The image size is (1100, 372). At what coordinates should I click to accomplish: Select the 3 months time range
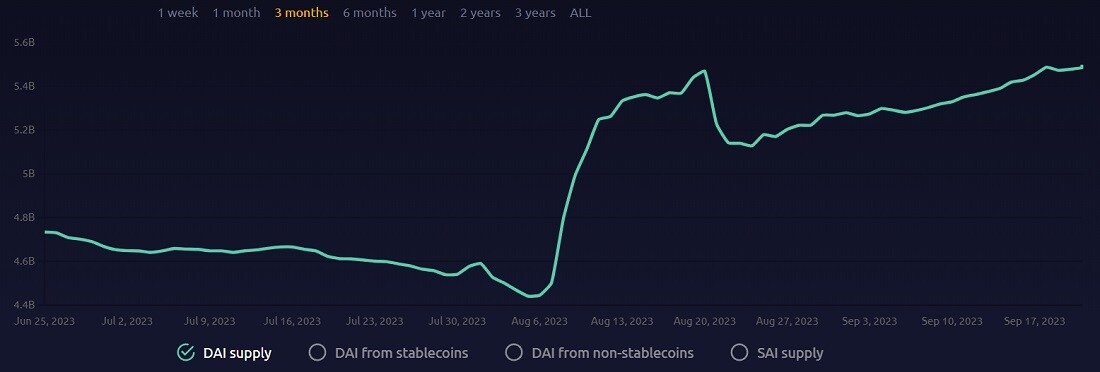(x=302, y=13)
